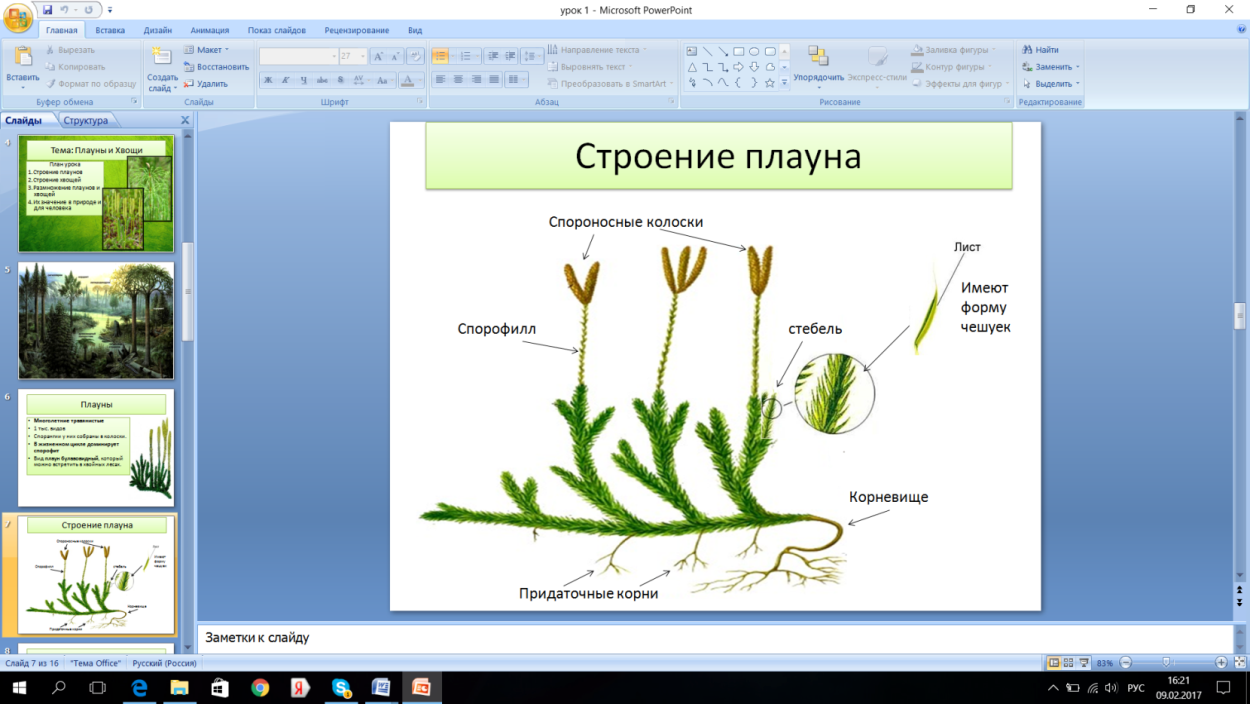Switch to the Вставка ribbon tab
1250x704 pixels.
(109, 30)
